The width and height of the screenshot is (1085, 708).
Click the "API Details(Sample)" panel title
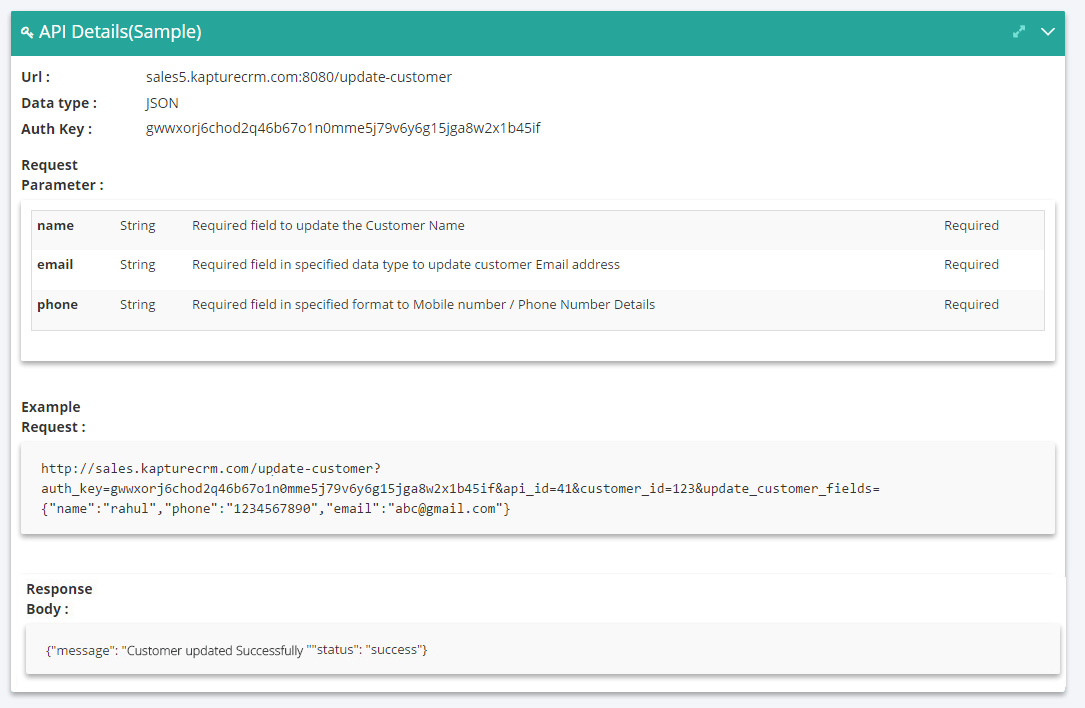(120, 32)
